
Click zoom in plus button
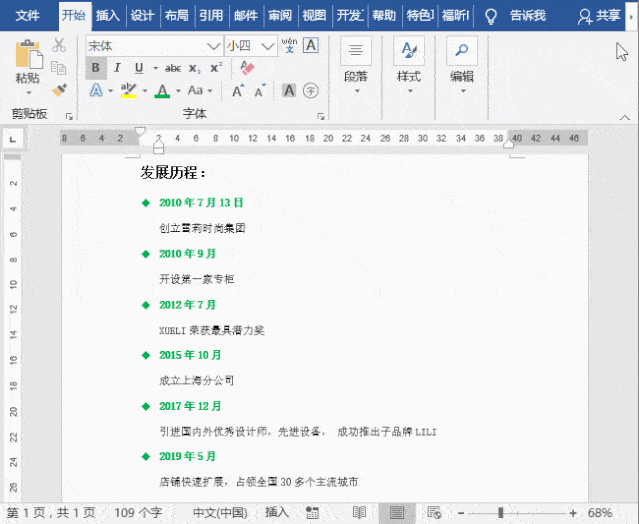[573, 513]
